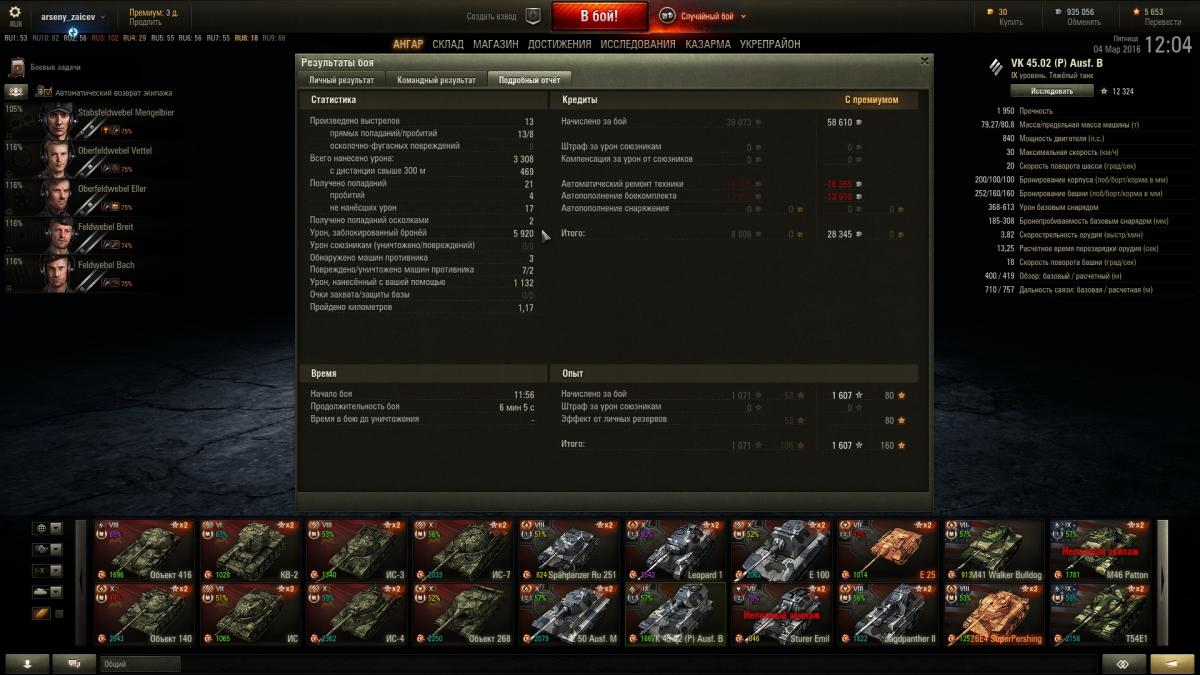Select crew member Stabsfeldwebel Mengelbier portrait

pos(57,122)
